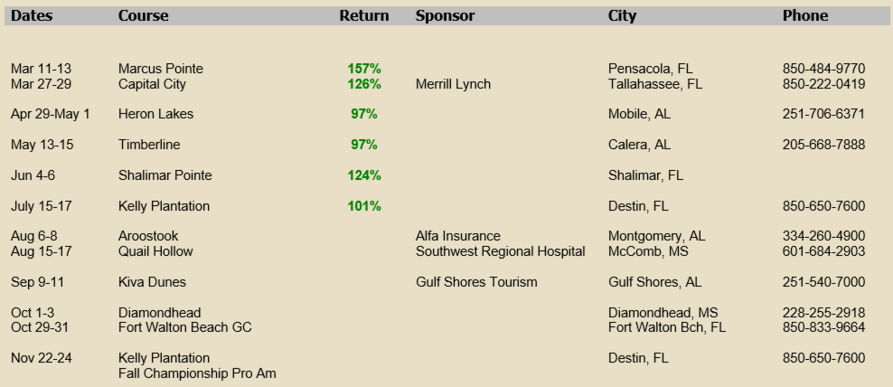Screen dimensions: 893x387
Task: Click the 157% return value
Action: click(364, 69)
